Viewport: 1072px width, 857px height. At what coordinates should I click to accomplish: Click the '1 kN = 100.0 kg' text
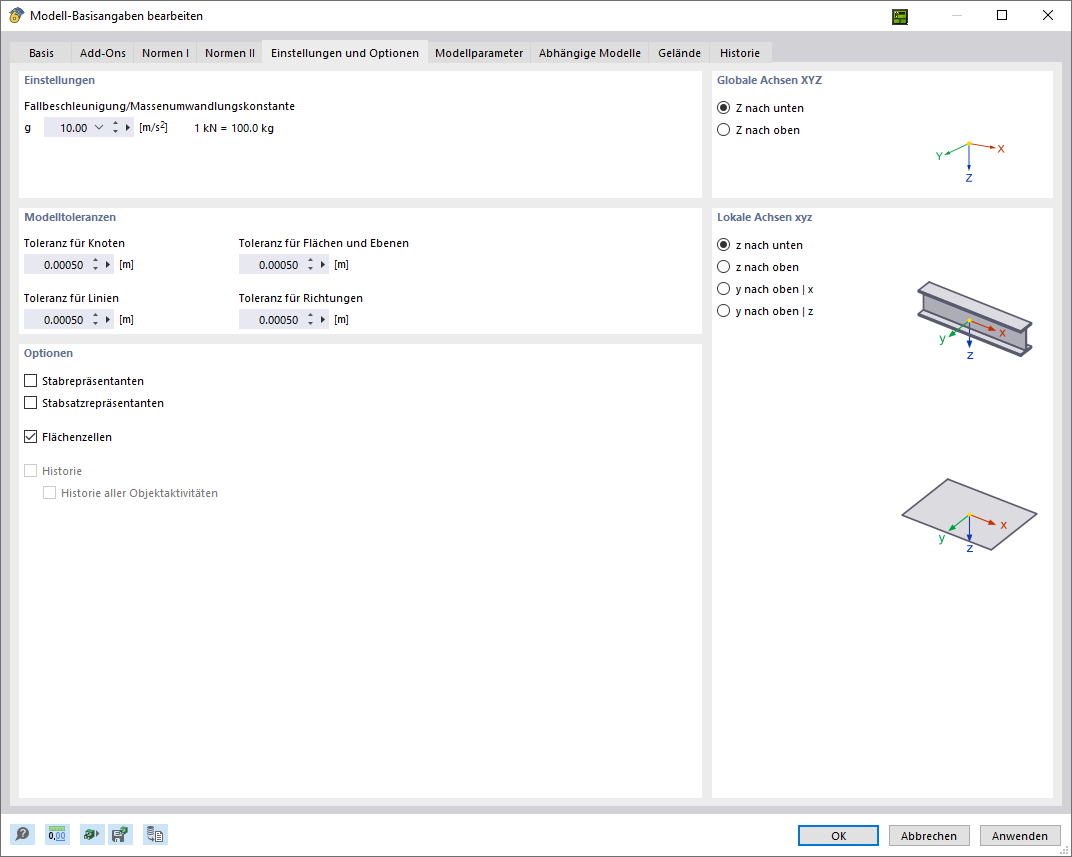point(234,128)
